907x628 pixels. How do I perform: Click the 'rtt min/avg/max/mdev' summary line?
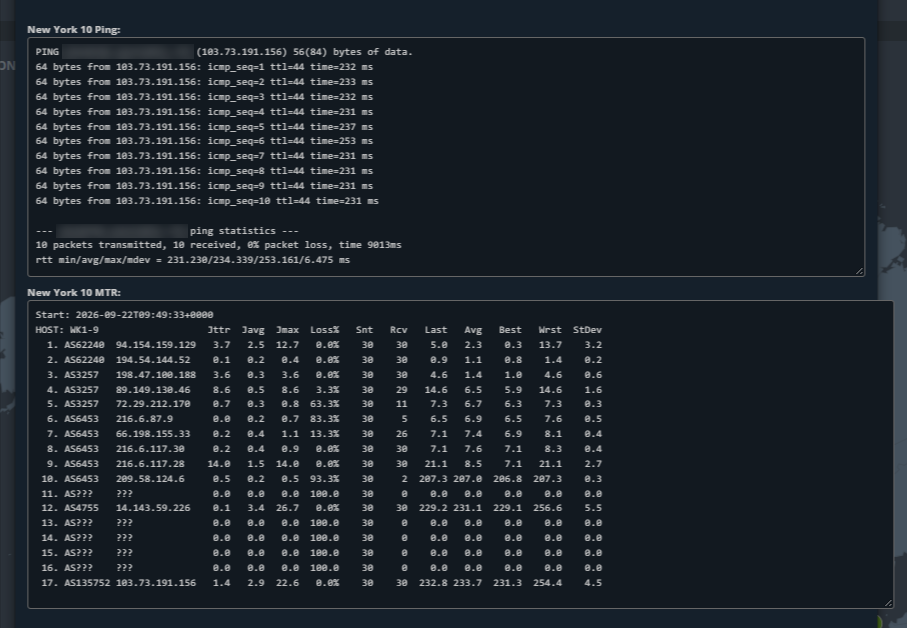point(193,260)
